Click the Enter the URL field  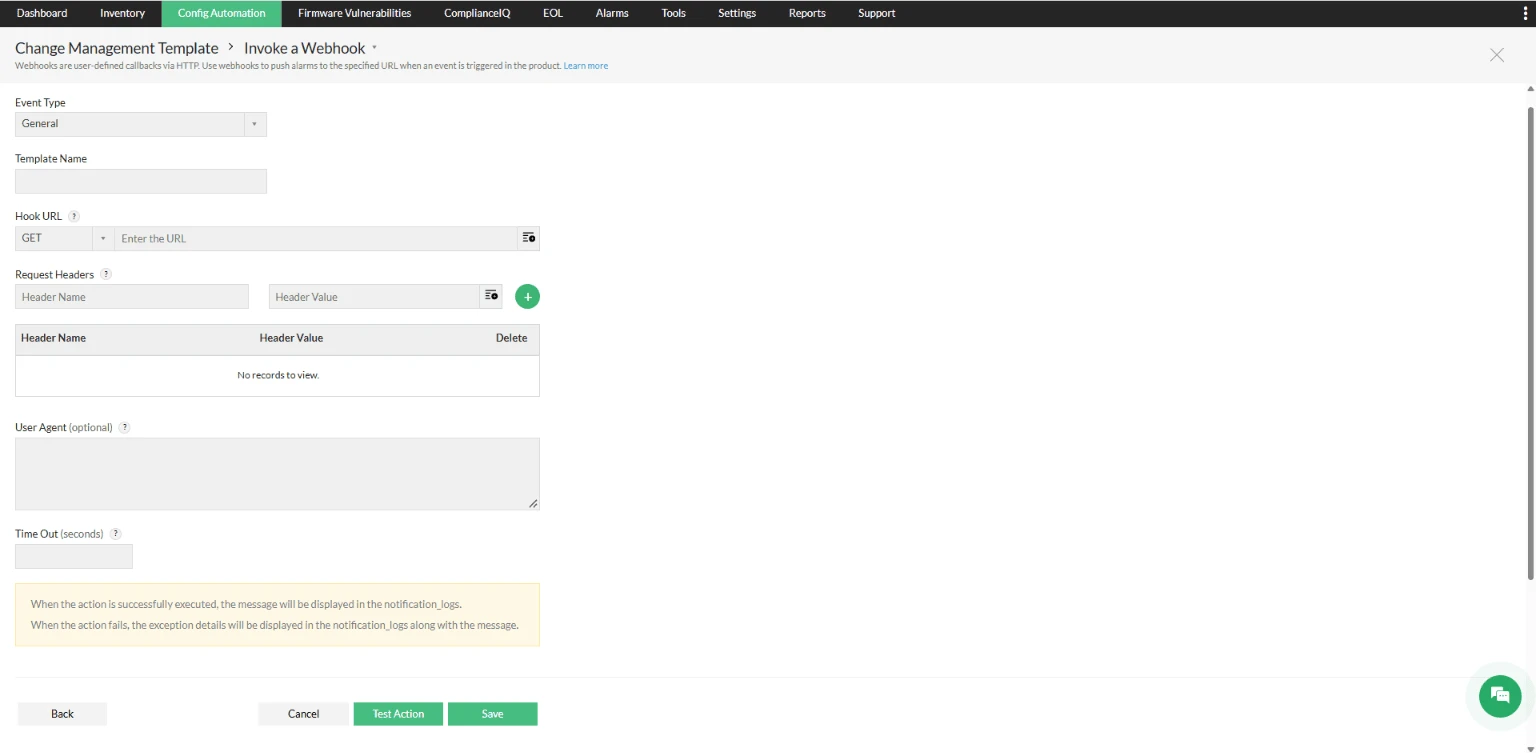coord(317,238)
